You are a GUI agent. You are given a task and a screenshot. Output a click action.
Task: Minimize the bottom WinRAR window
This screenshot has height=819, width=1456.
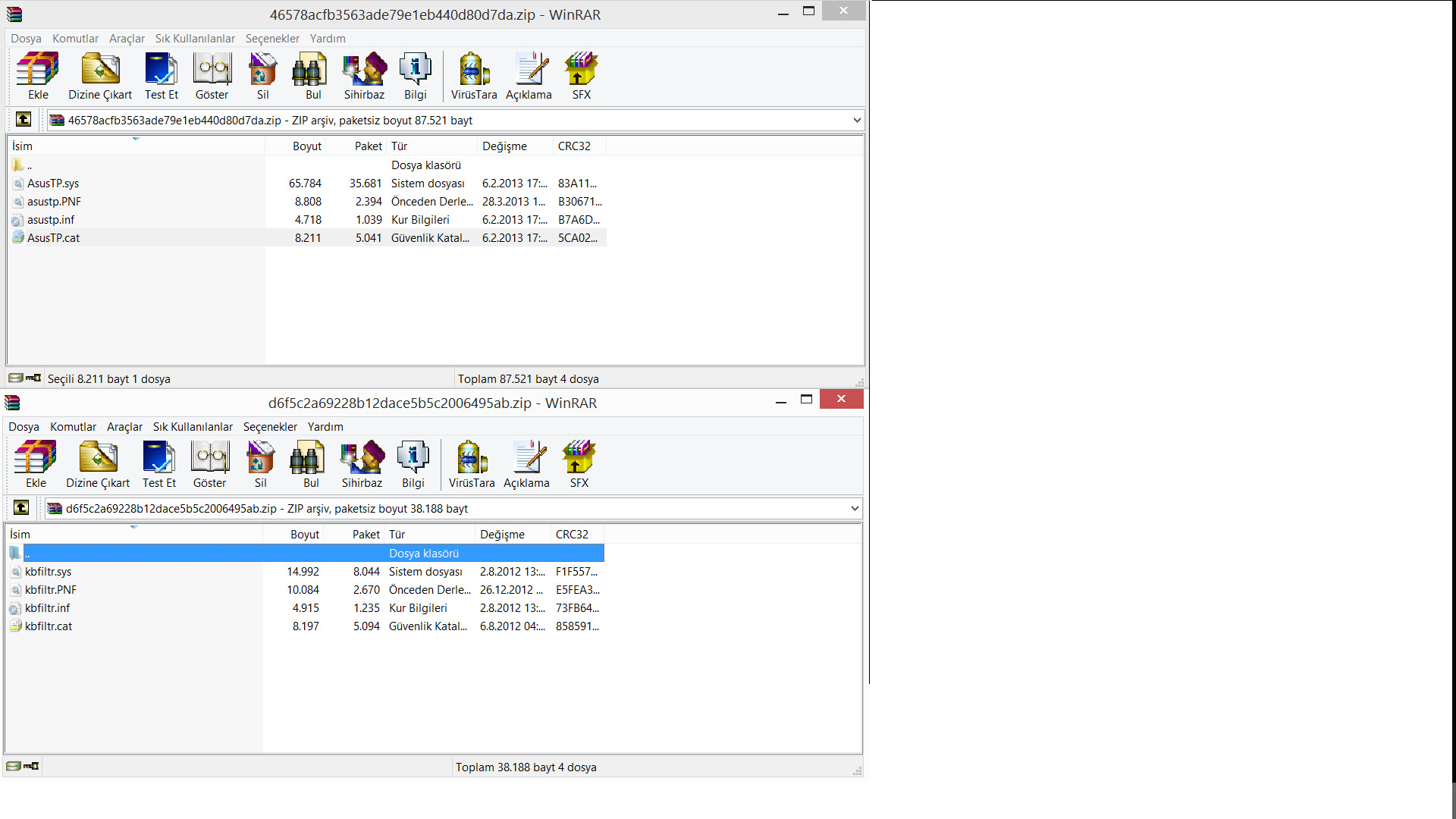point(780,400)
